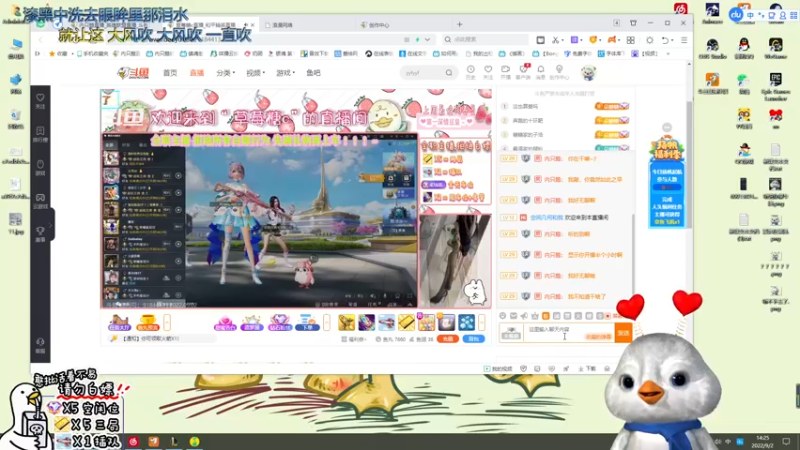Send the airplane gift
The image size is (800, 450).
(386, 322)
